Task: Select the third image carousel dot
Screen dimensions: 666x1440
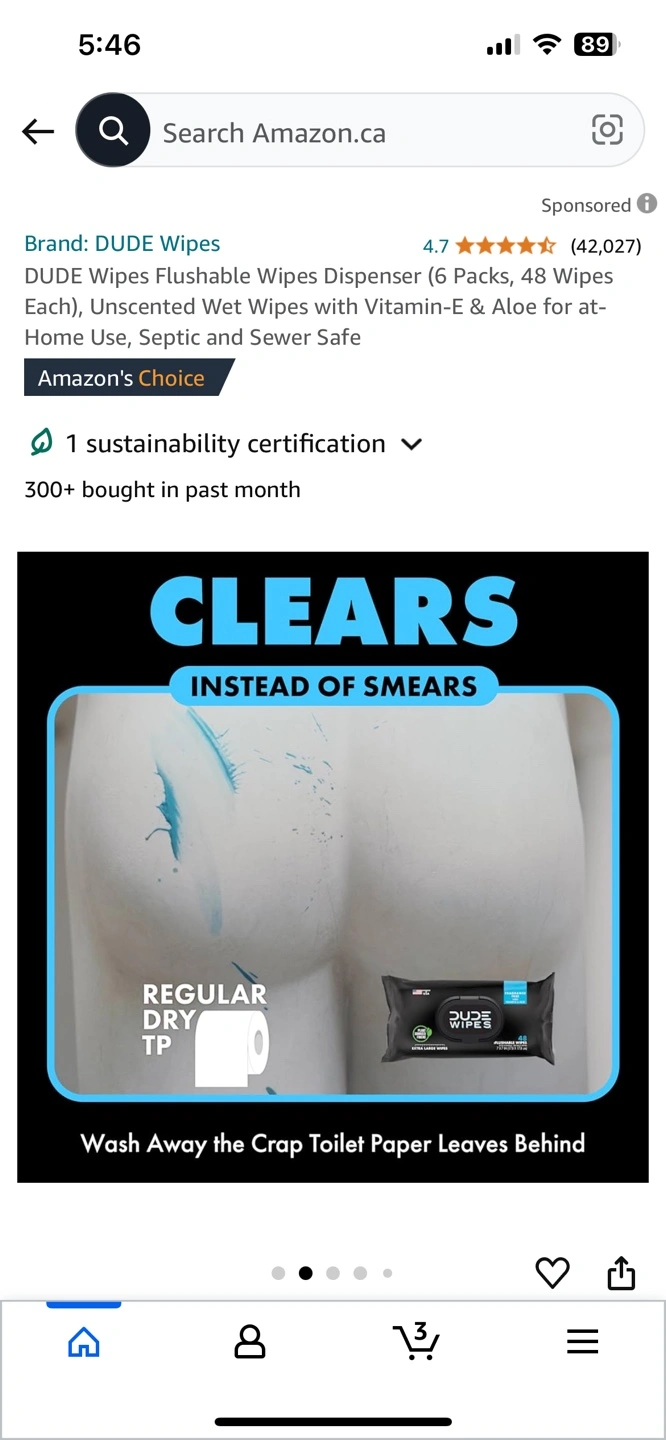Action: [333, 1273]
